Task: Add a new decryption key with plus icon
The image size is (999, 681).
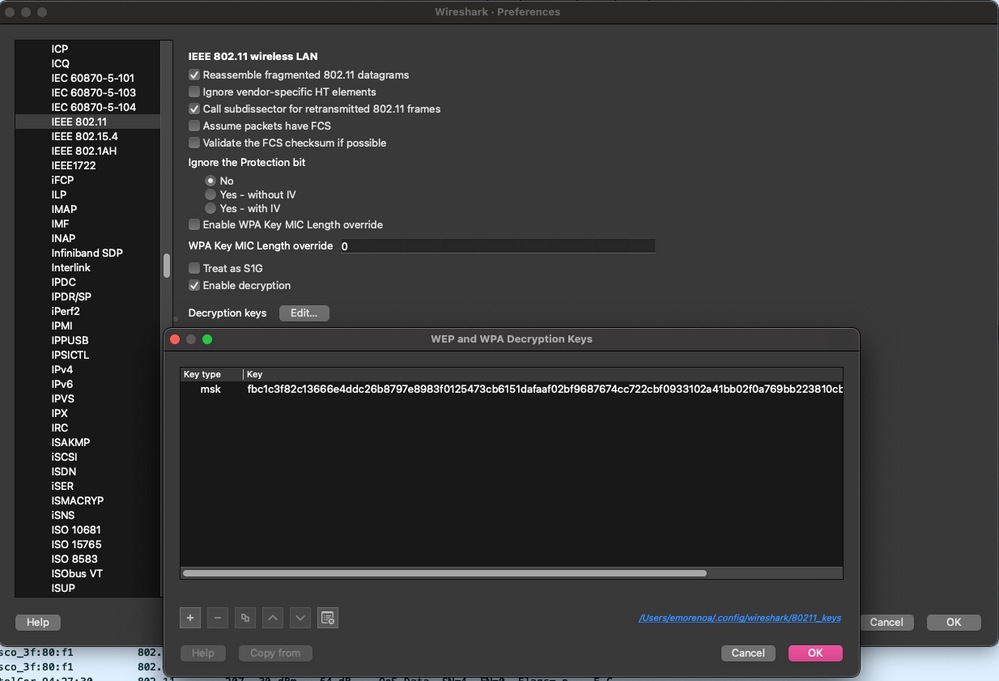Action: (189, 617)
